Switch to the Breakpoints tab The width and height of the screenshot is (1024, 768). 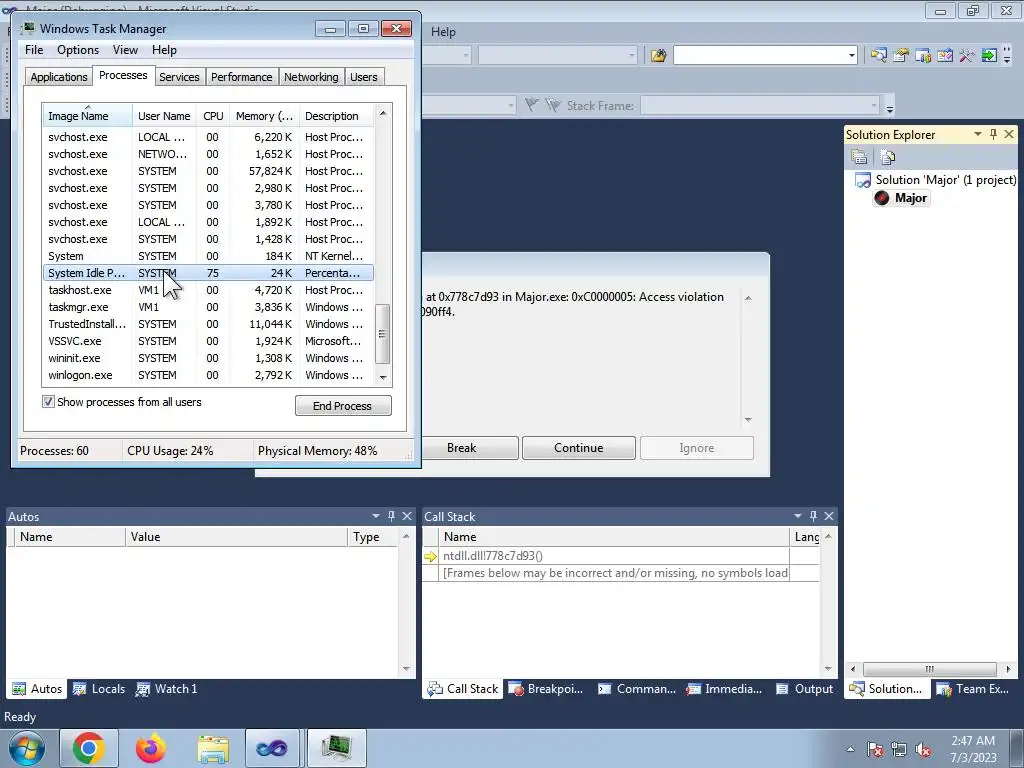[546, 689]
